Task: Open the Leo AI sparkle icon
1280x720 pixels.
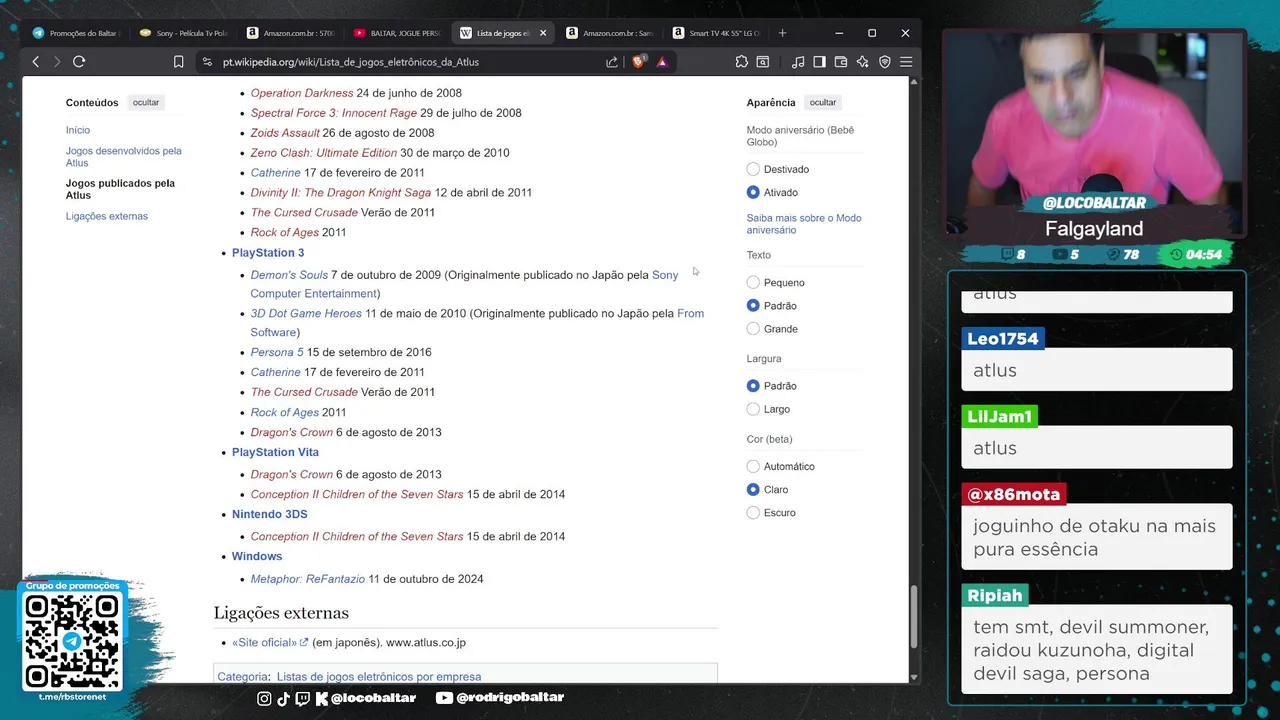Action: tap(863, 62)
